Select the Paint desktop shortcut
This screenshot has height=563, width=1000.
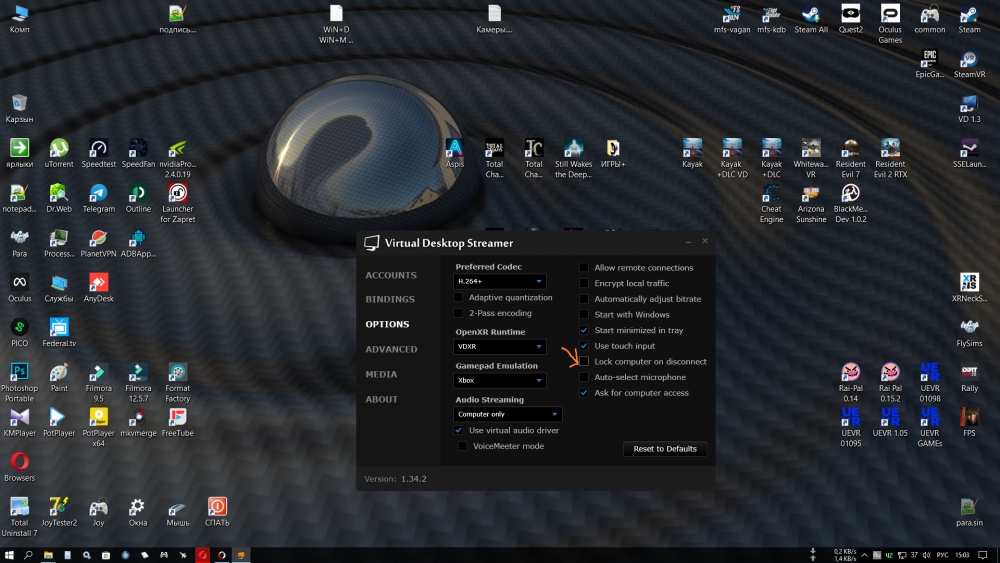tap(59, 373)
